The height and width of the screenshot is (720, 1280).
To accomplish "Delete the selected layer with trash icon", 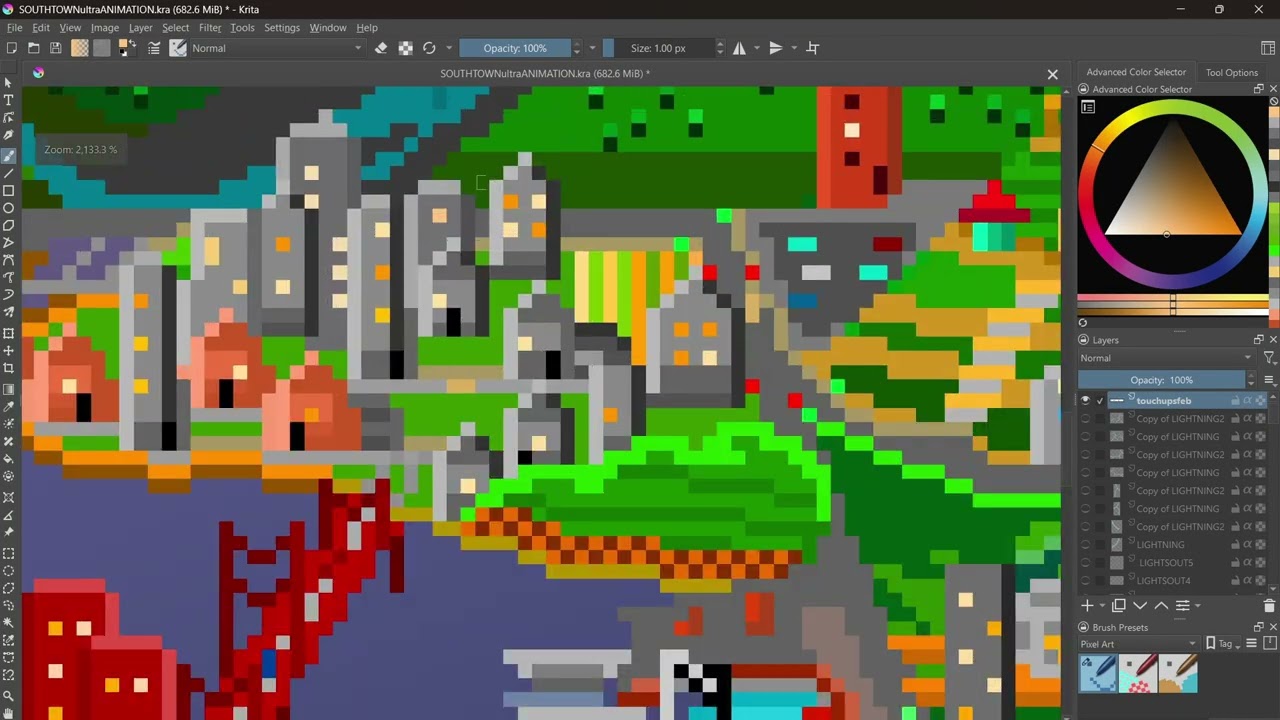I will (1270, 605).
